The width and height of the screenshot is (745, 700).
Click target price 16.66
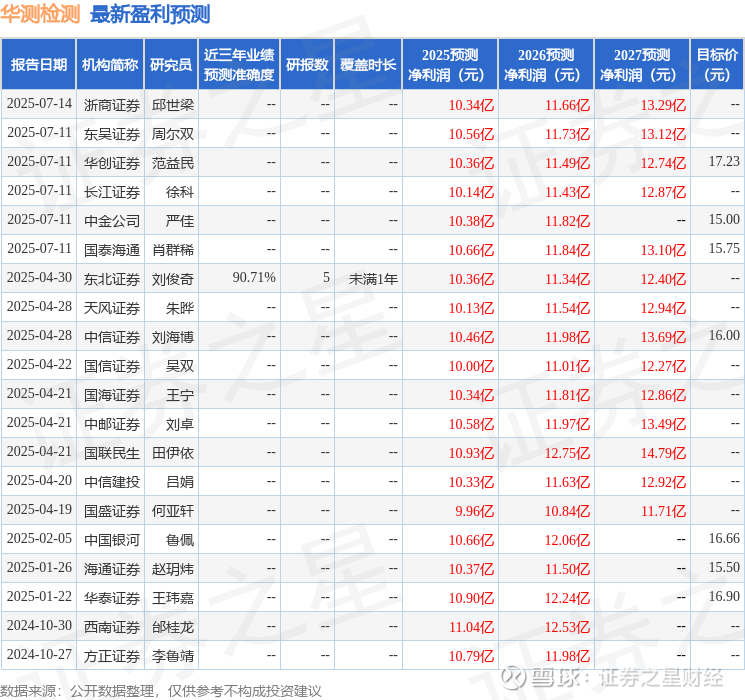pos(724,538)
